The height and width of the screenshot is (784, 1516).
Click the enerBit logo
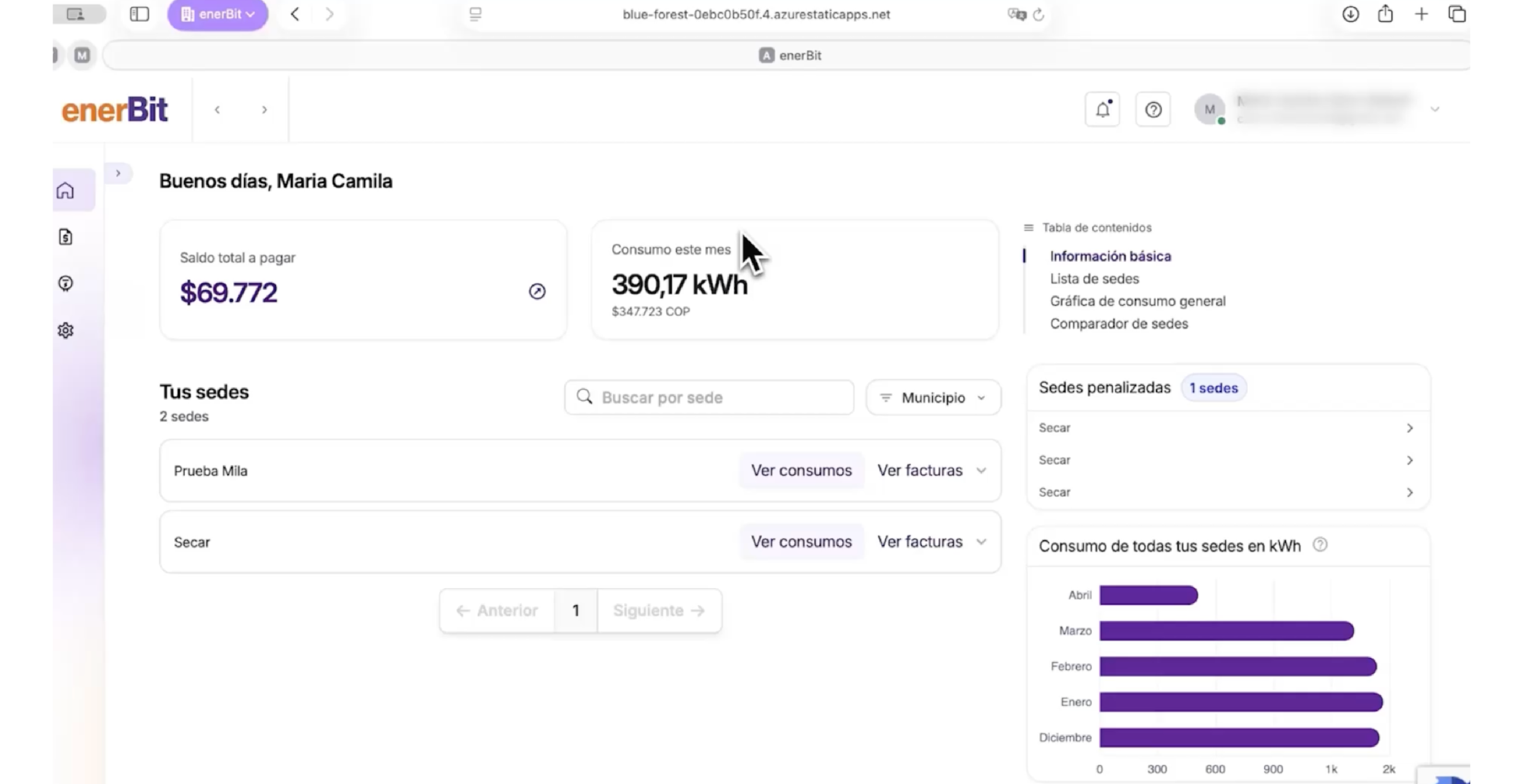click(x=115, y=110)
